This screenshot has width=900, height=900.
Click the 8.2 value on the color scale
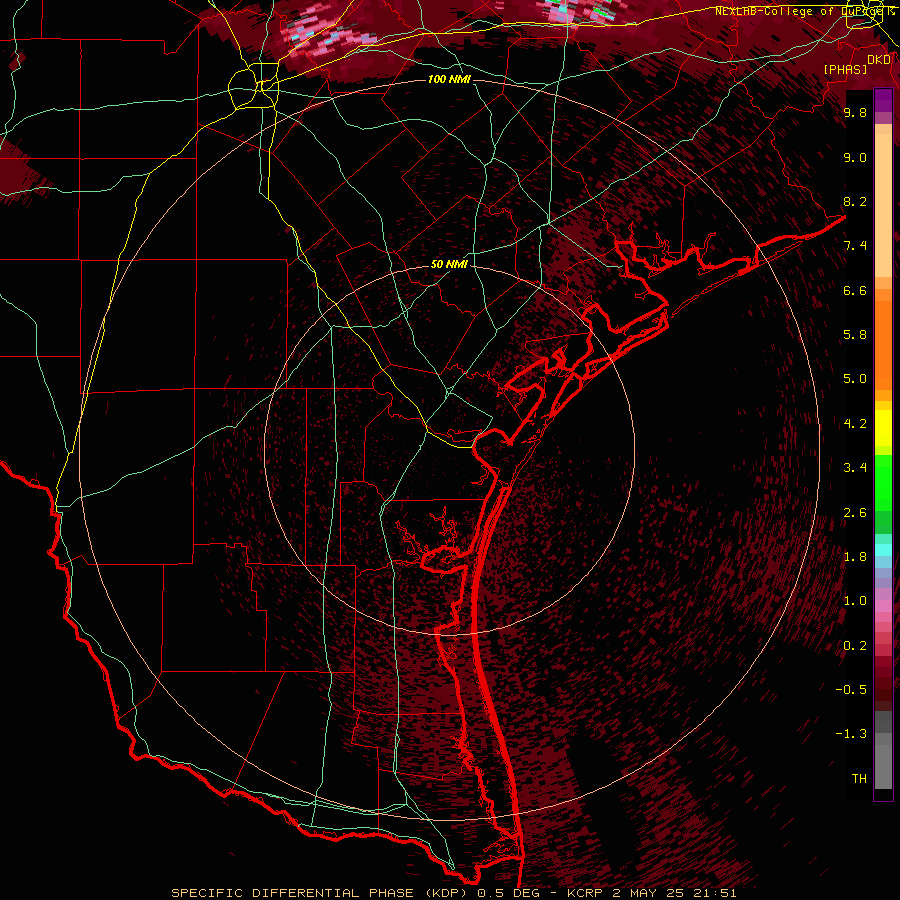(x=855, y=202)
